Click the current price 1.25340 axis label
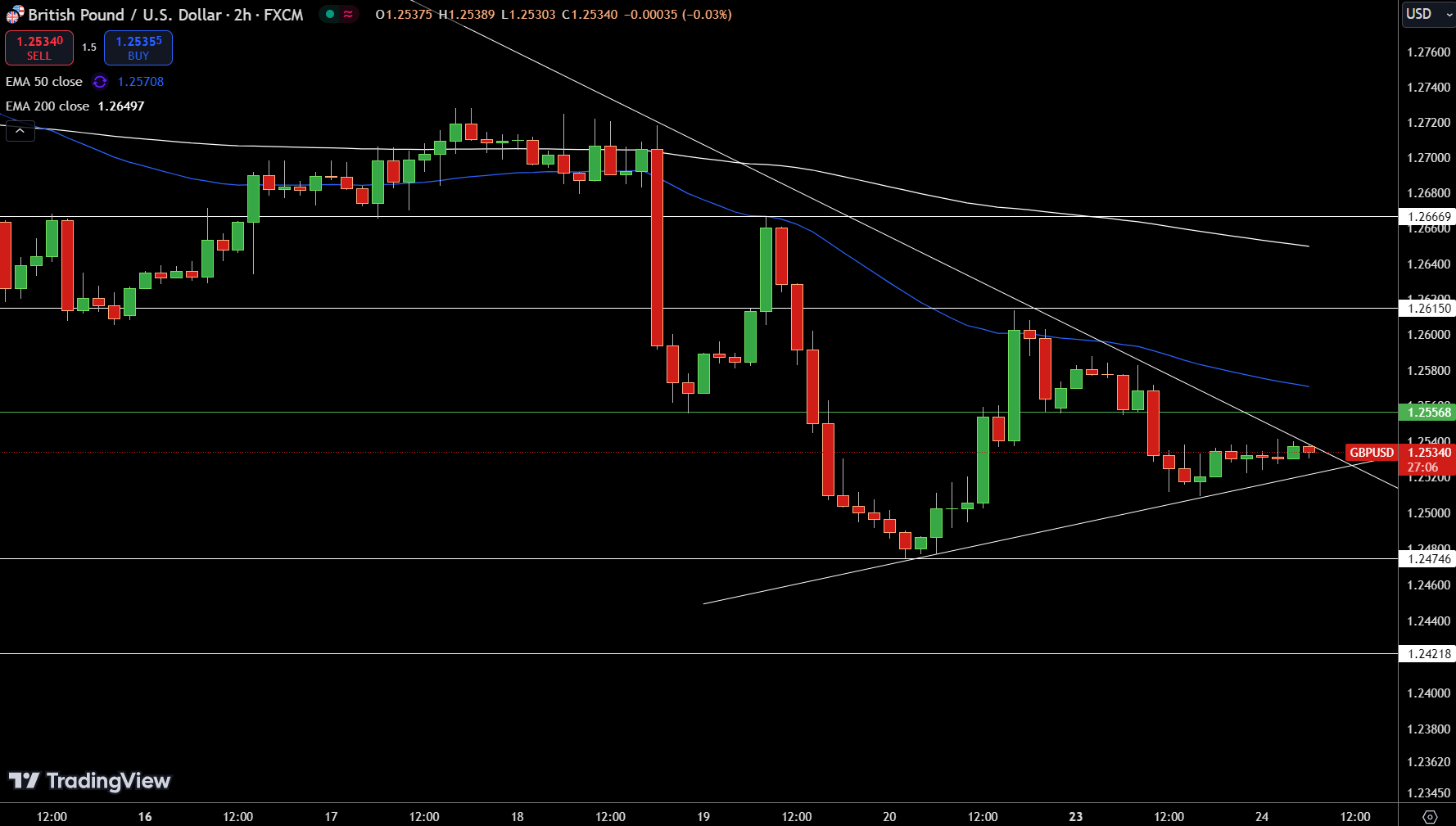 [1428, 453]
